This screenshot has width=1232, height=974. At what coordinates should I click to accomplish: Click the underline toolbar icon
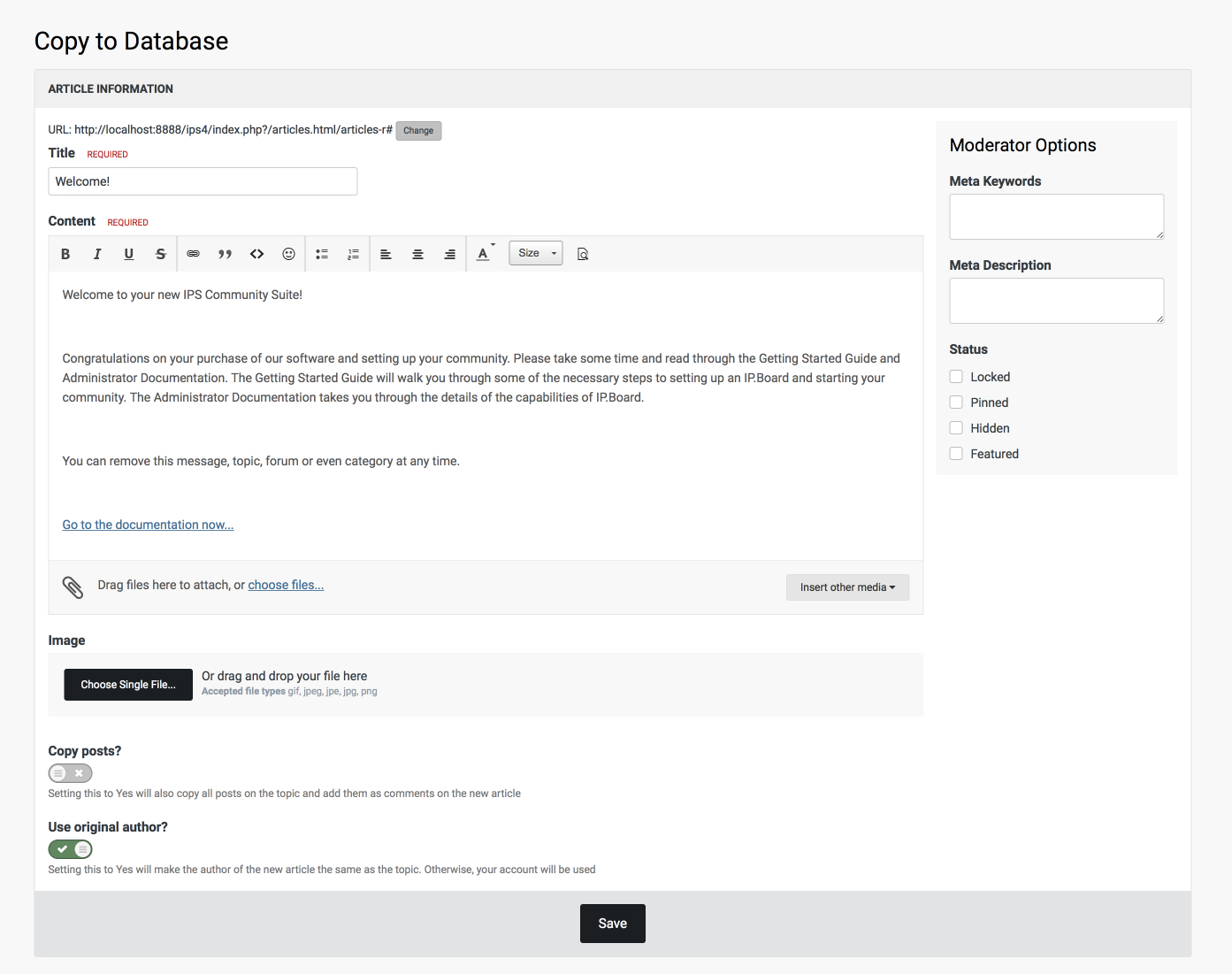pyautogui.click(x=129, y=254)
